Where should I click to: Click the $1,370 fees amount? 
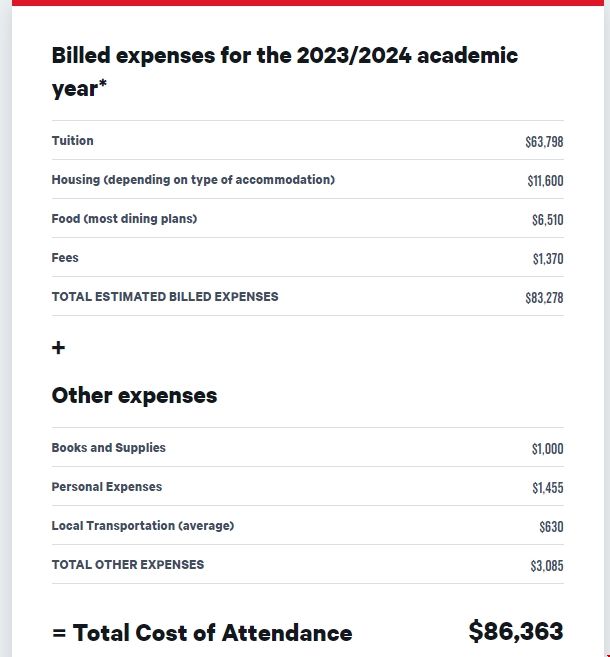click(x=548, y=259)
